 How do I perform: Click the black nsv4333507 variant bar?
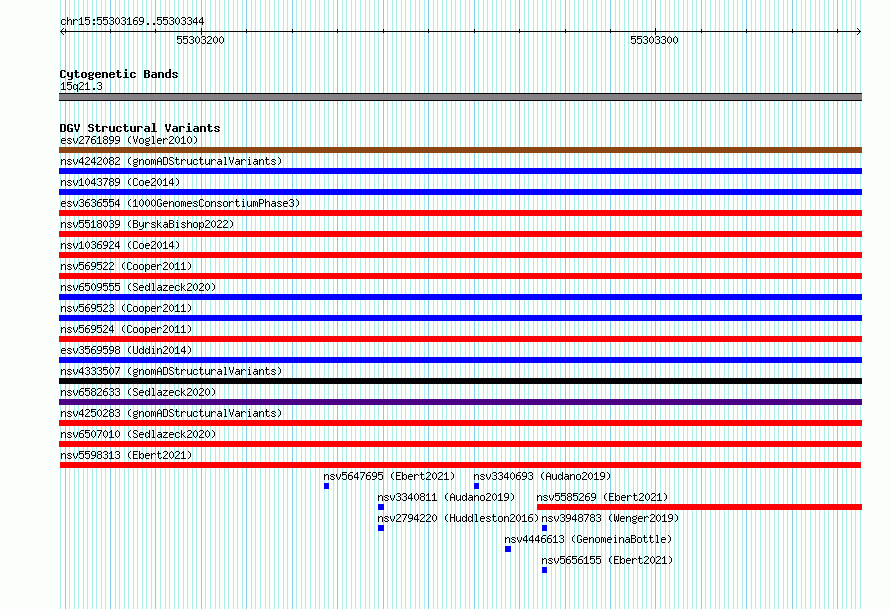(x=460, y=381)
